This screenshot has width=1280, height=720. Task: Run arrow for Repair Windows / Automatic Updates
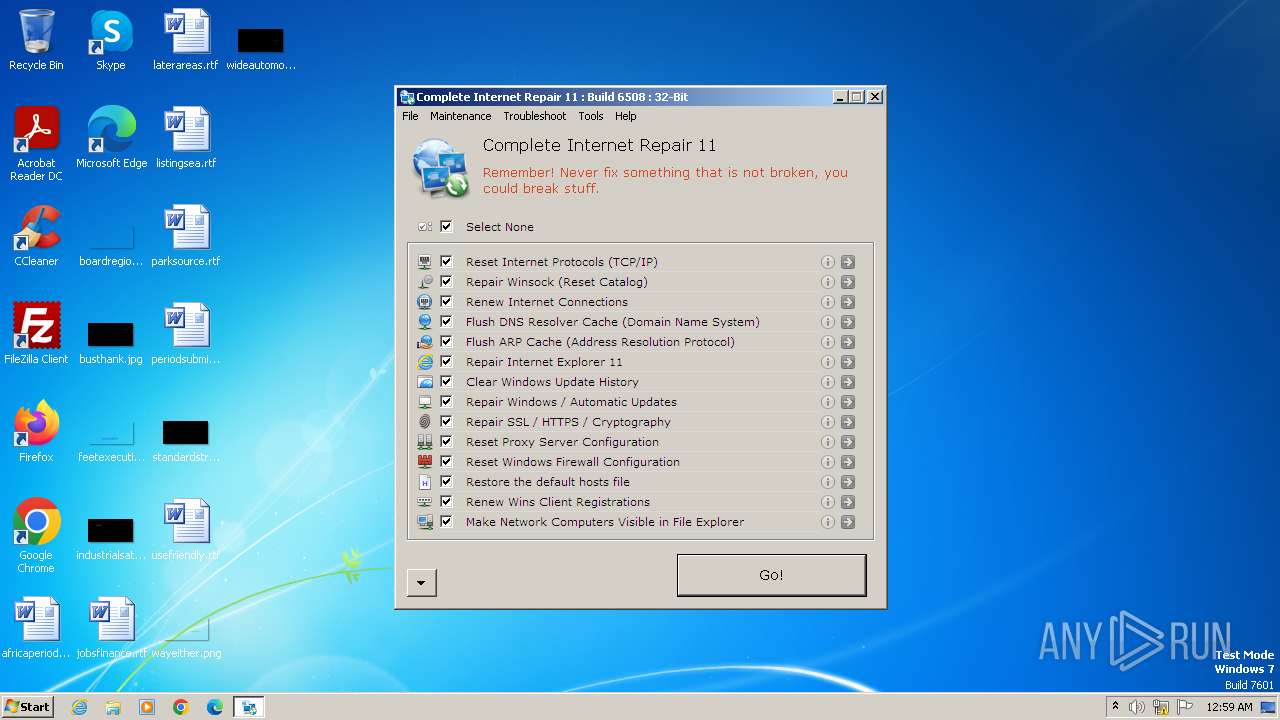[x=848, y=402]
